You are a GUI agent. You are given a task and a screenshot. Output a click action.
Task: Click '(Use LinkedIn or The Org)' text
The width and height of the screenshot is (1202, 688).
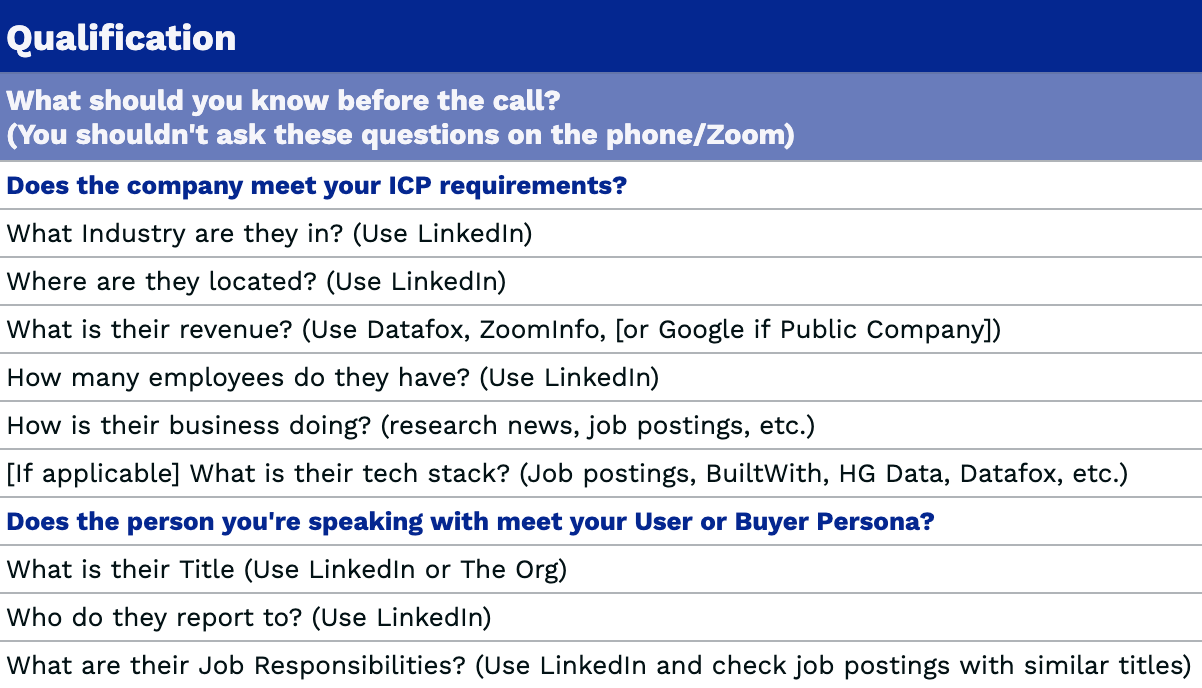[x=410, y=570]
